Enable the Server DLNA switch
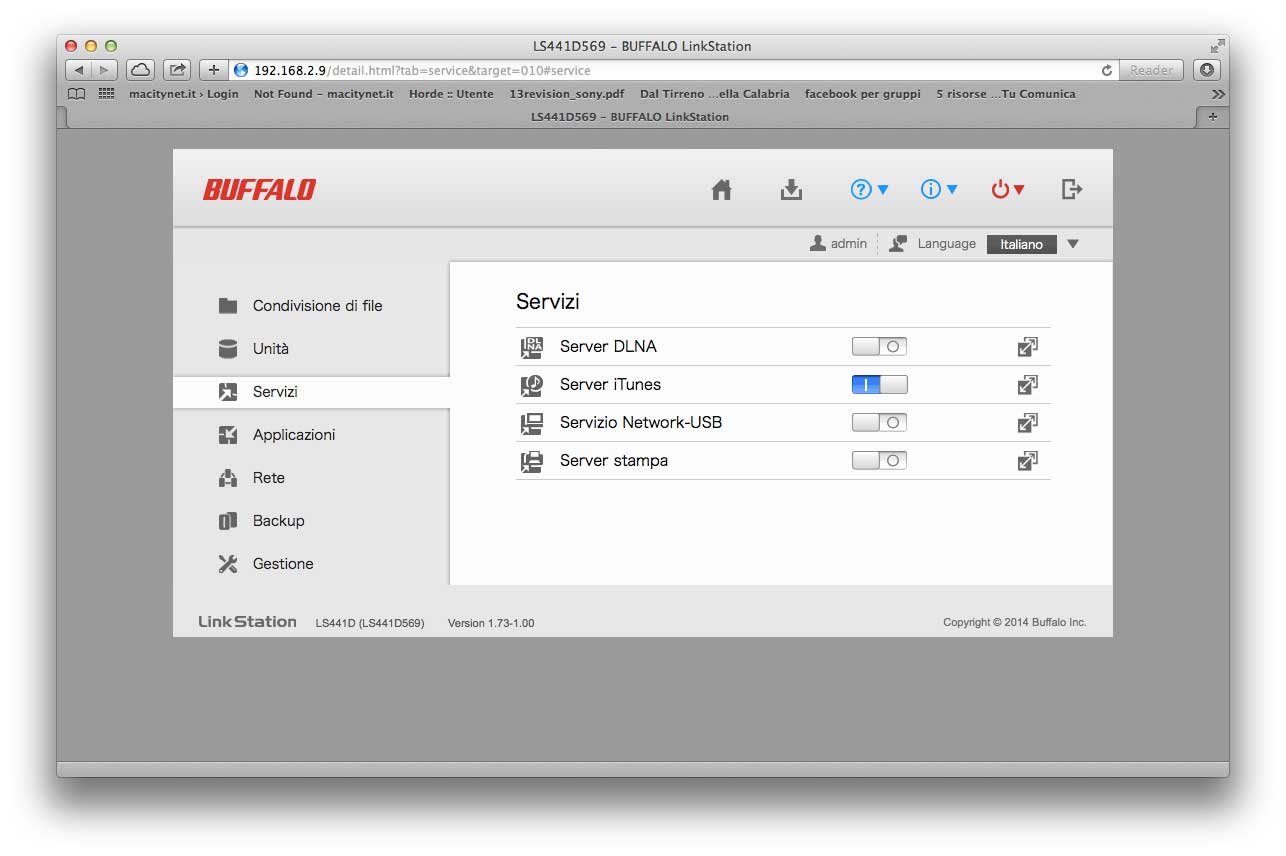This screenshot has height=856, width=1286. [879, 347]
